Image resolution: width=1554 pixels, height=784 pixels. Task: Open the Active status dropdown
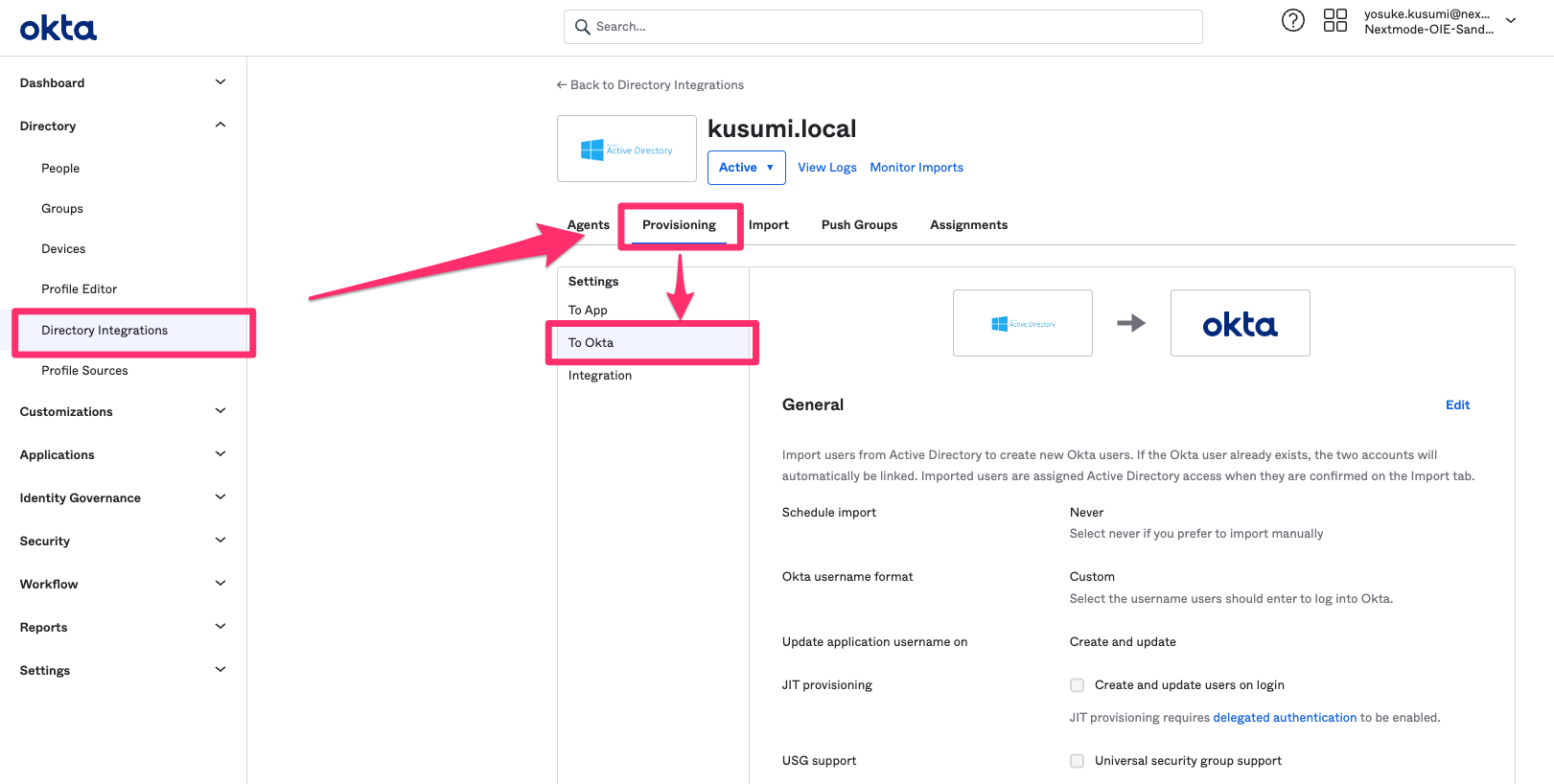pos(746,168)
